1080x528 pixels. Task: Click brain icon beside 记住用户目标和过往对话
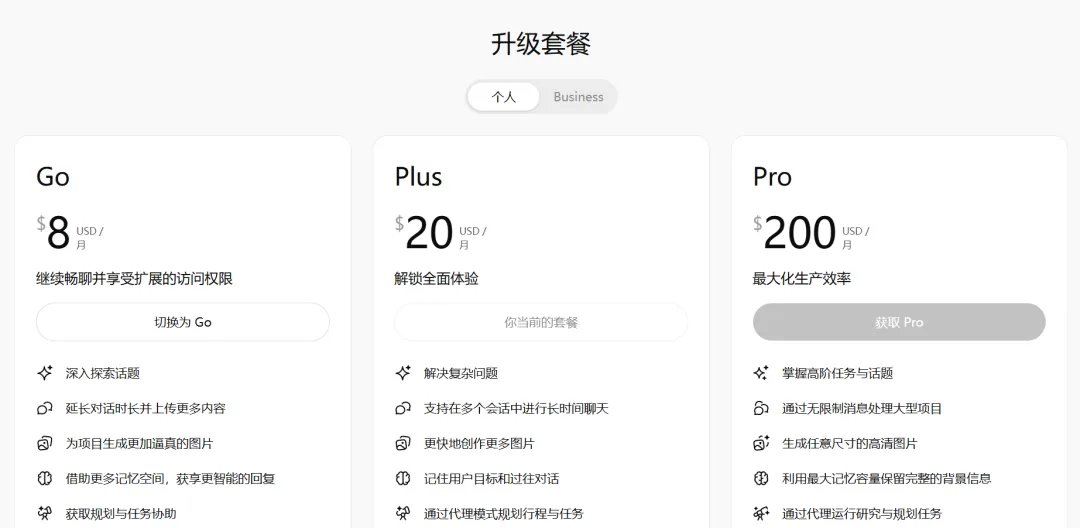coord(403,478)
